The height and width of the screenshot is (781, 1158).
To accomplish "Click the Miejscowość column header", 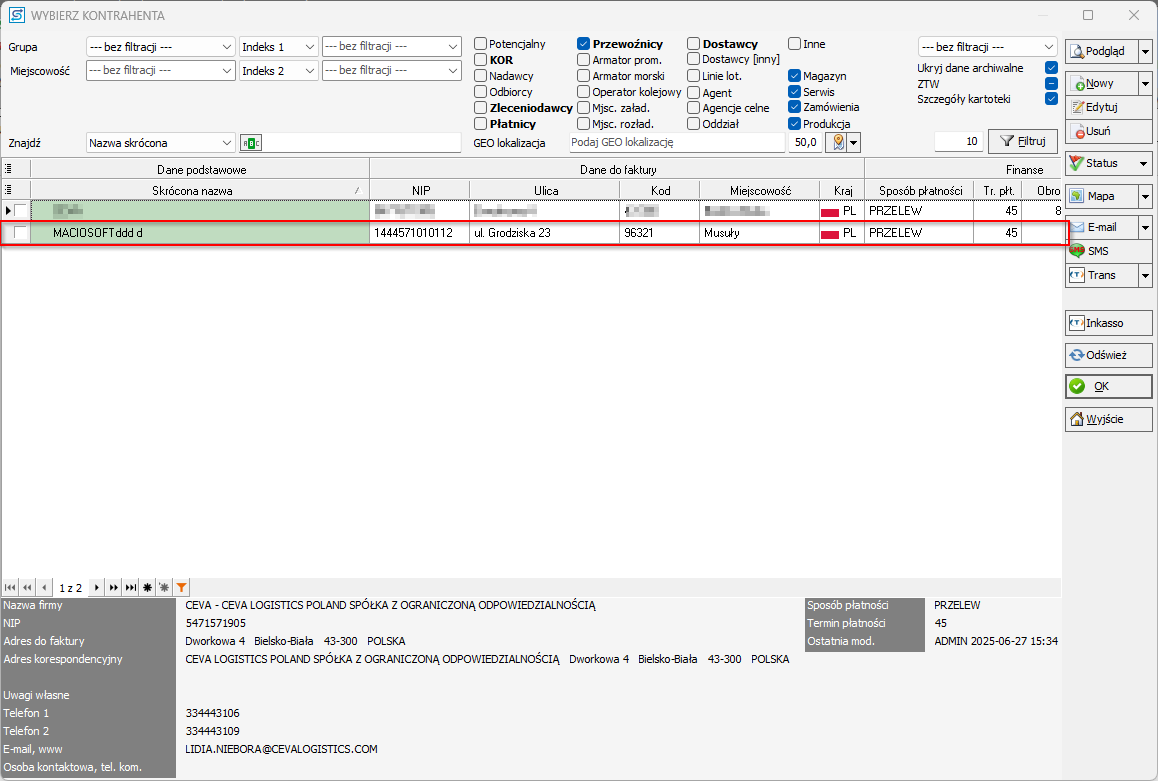I will [x=759, y=190].
